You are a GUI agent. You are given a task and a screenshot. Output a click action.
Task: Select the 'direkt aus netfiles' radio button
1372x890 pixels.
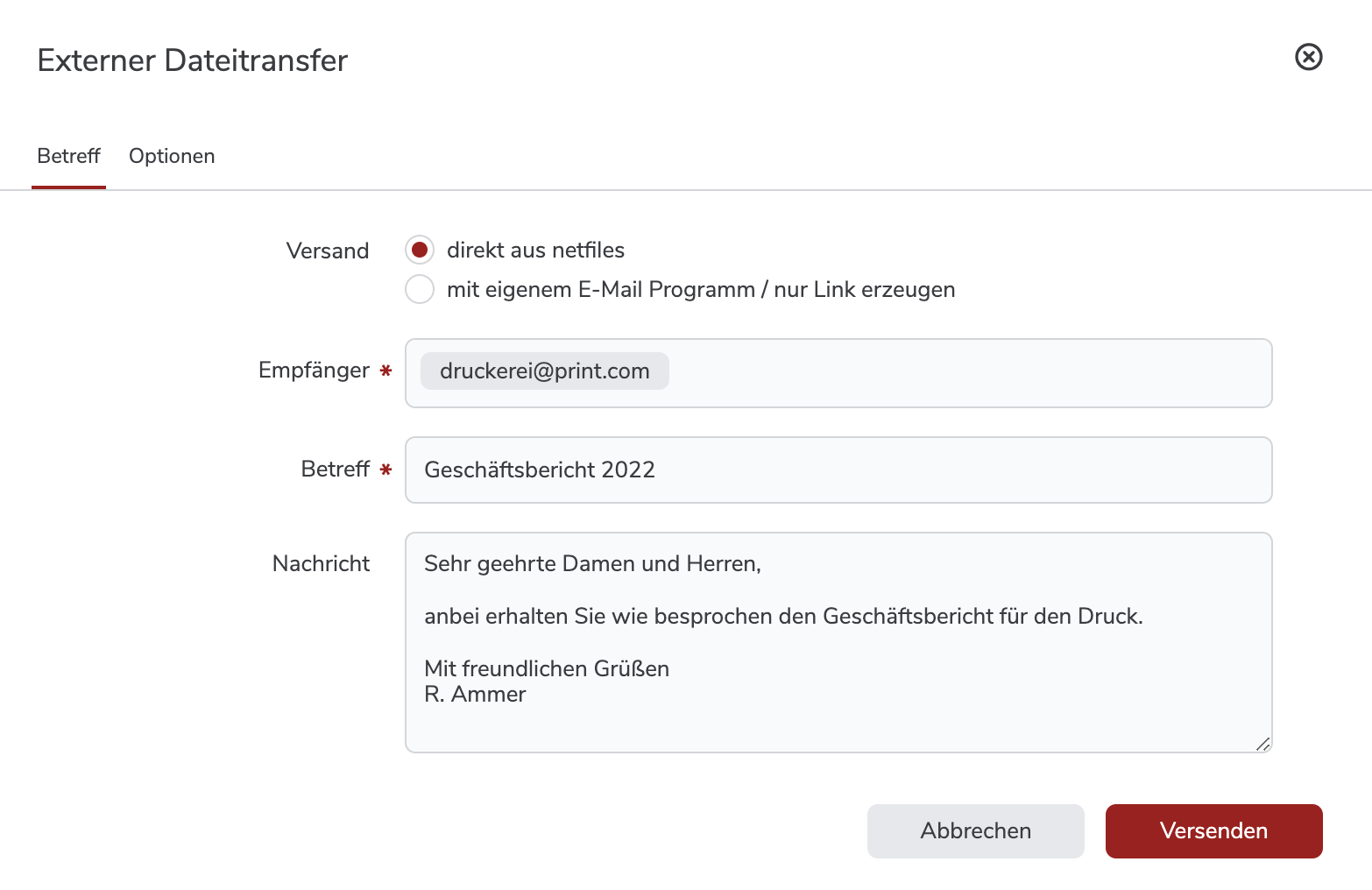tap(420, 250)
